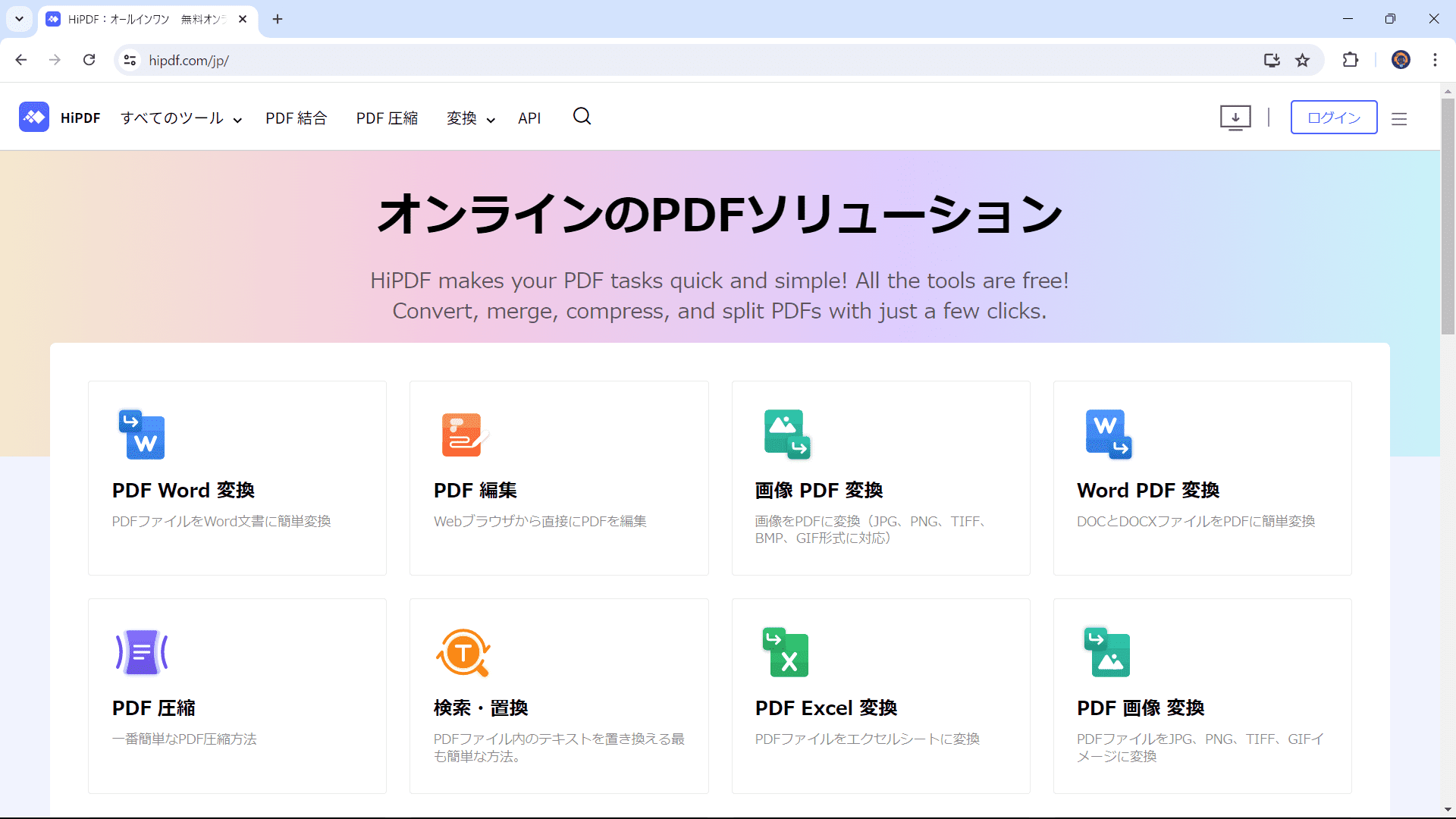Expand the すべてのツール dropdown
1456x819 pixels.
(181, 118)
